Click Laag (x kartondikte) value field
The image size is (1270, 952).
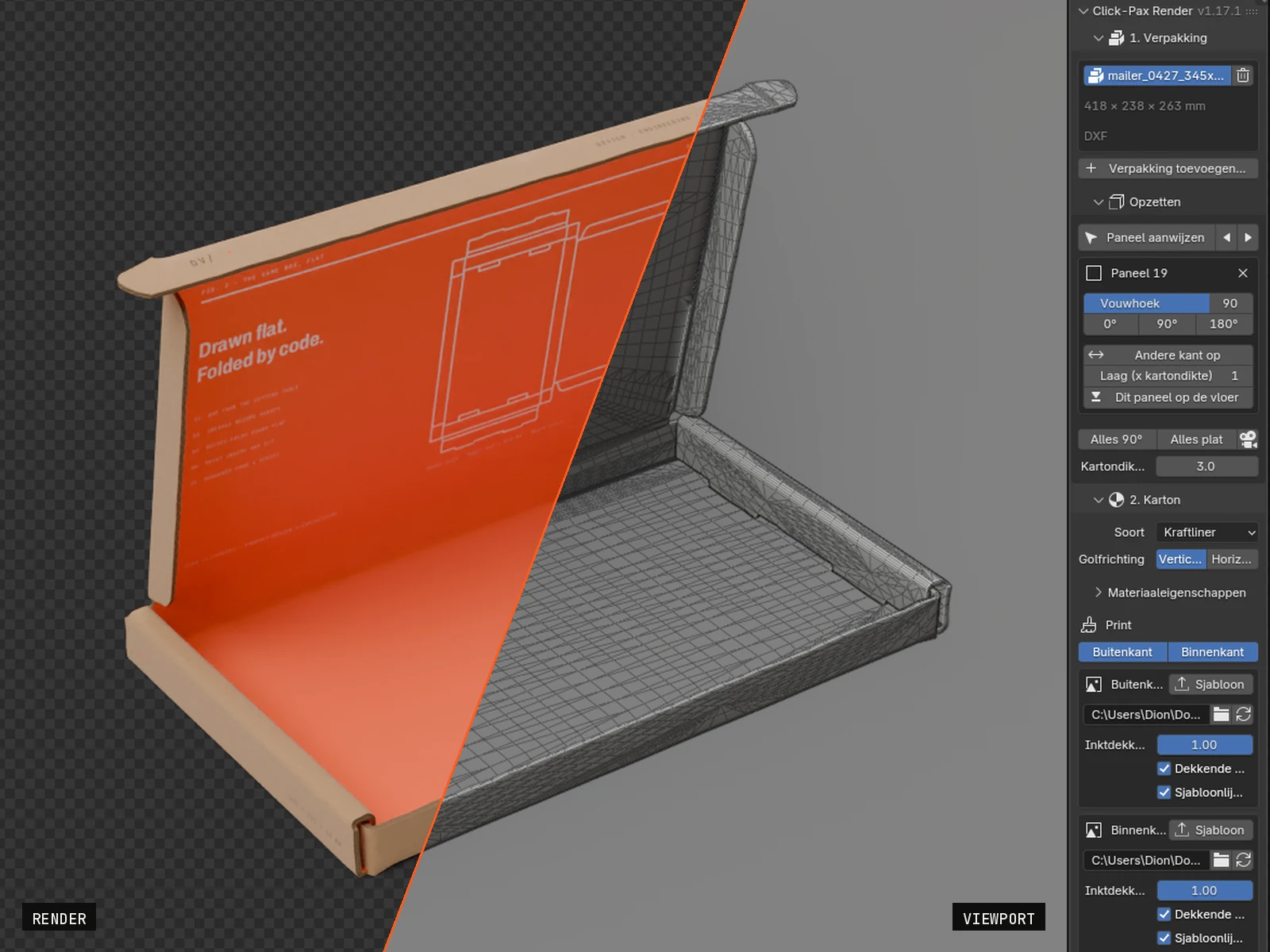(x=1168, y=376)
